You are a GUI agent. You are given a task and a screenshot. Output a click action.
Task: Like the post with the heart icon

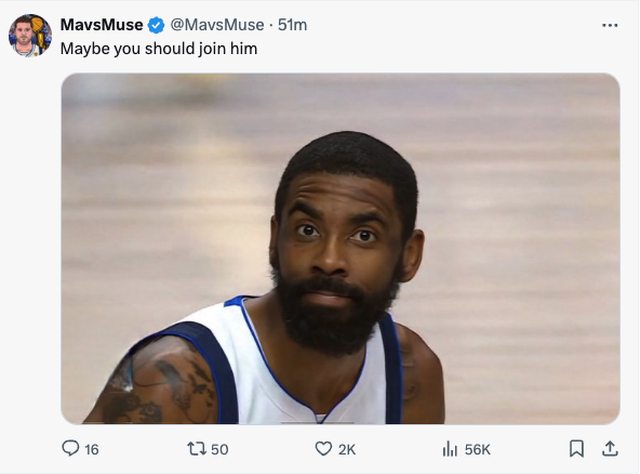pos(323,449)
